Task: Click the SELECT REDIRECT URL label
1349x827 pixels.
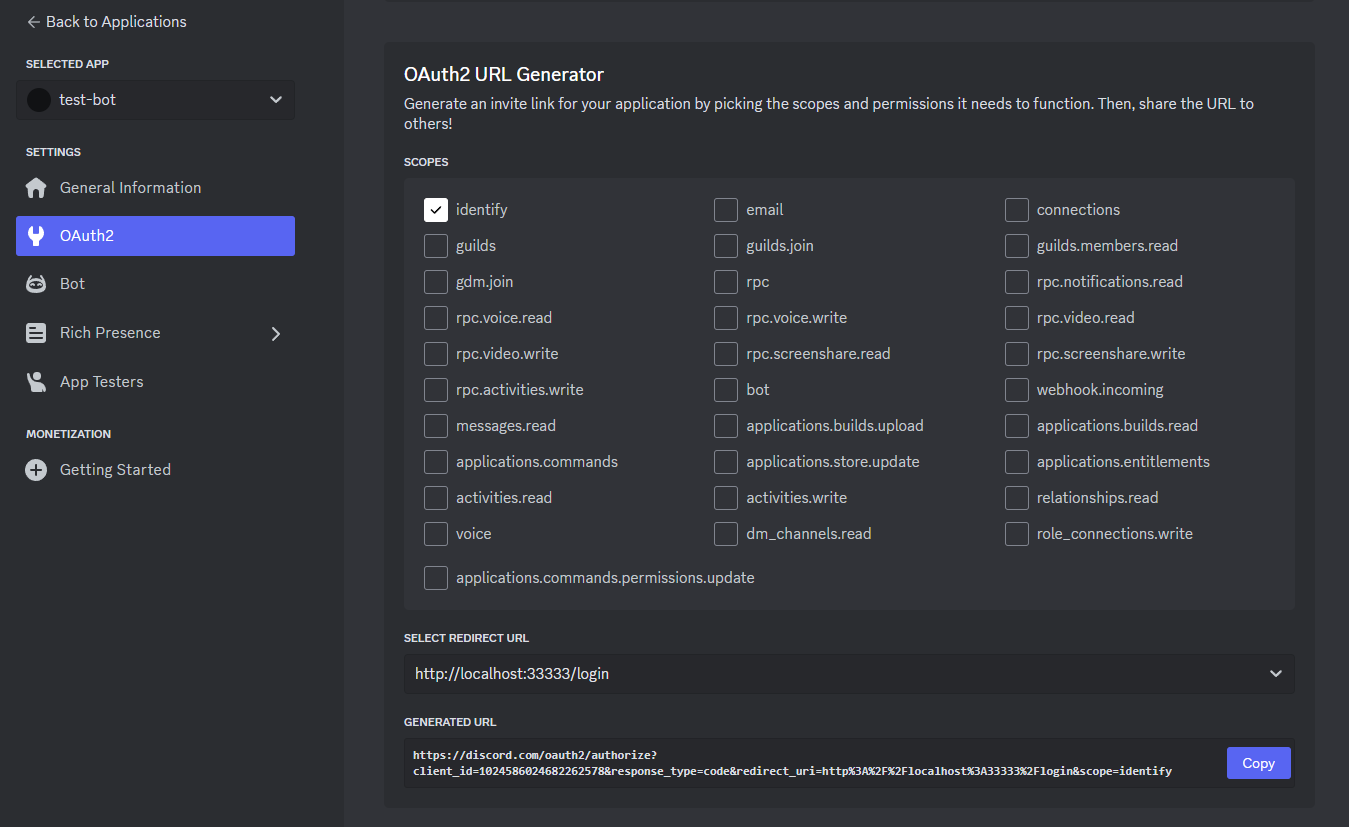Action: (466, 638)
